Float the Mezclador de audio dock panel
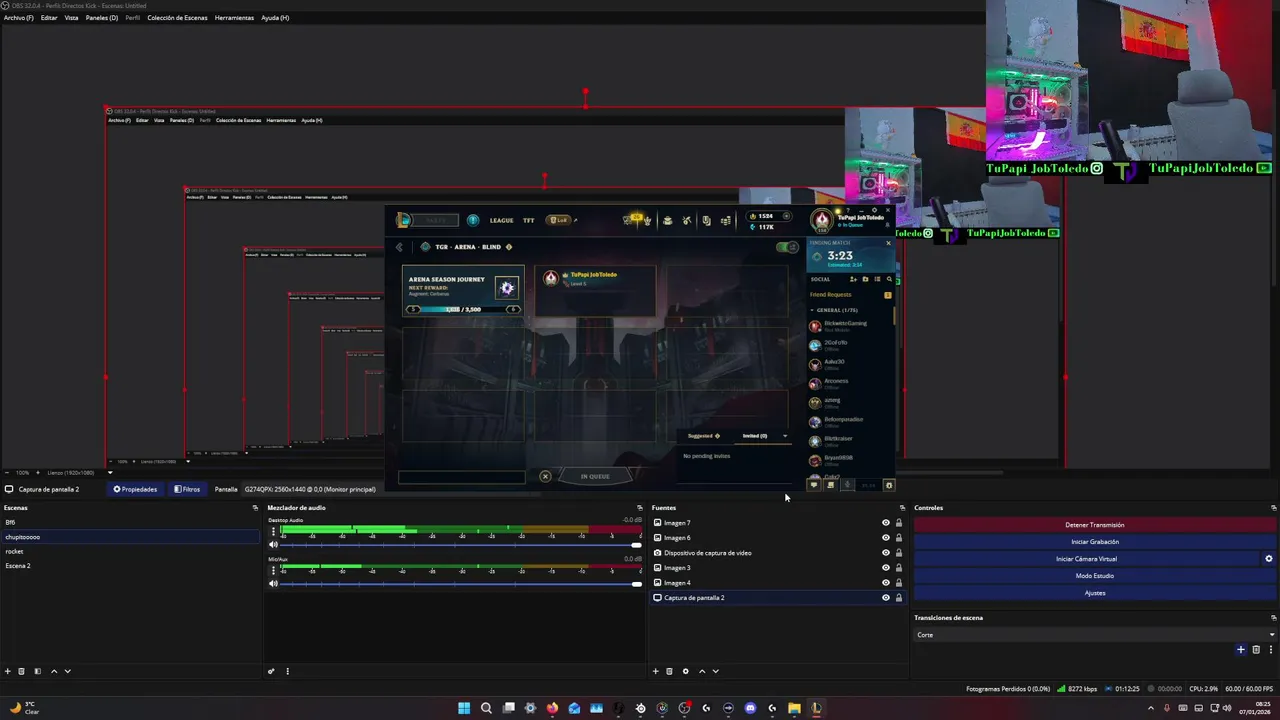This screenshot has height=720, width=1280. 640,508
